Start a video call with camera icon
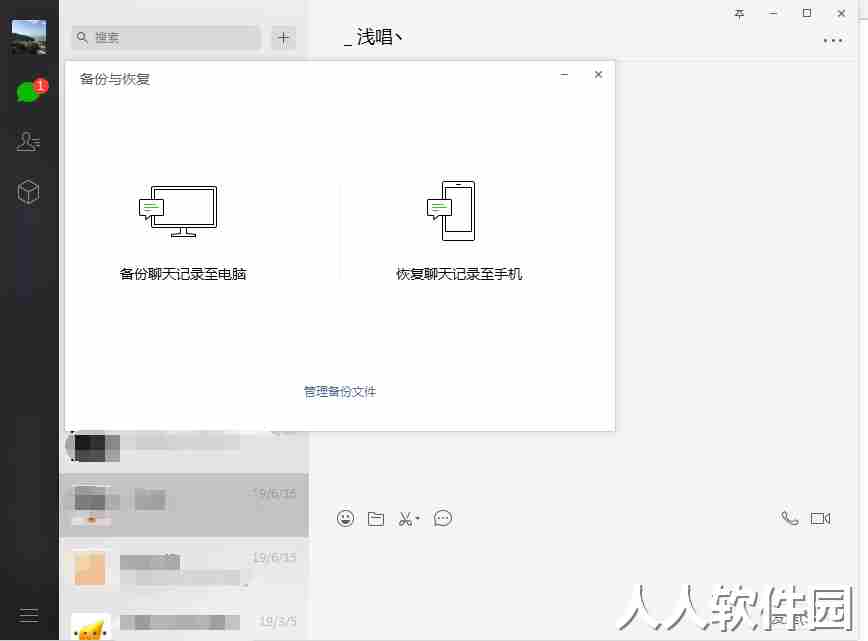This screenshot has width=868, height=641. coord(820,518)
